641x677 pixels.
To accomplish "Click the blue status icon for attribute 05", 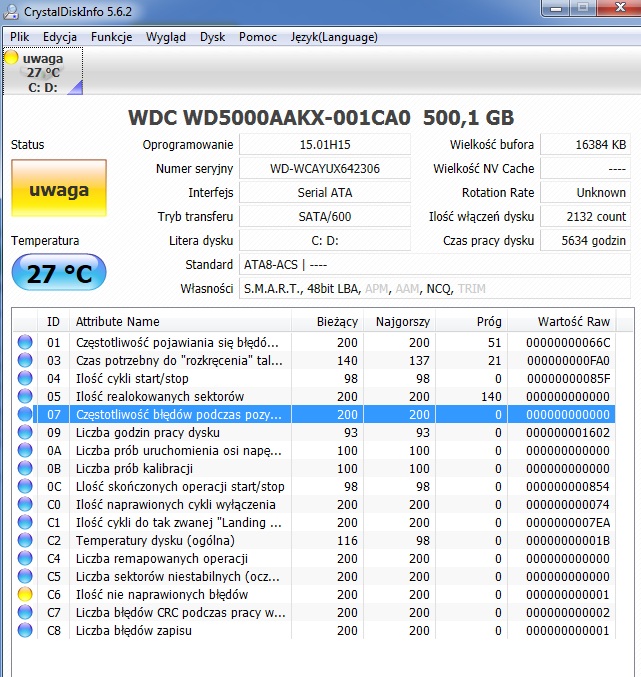I will point(25,396).
